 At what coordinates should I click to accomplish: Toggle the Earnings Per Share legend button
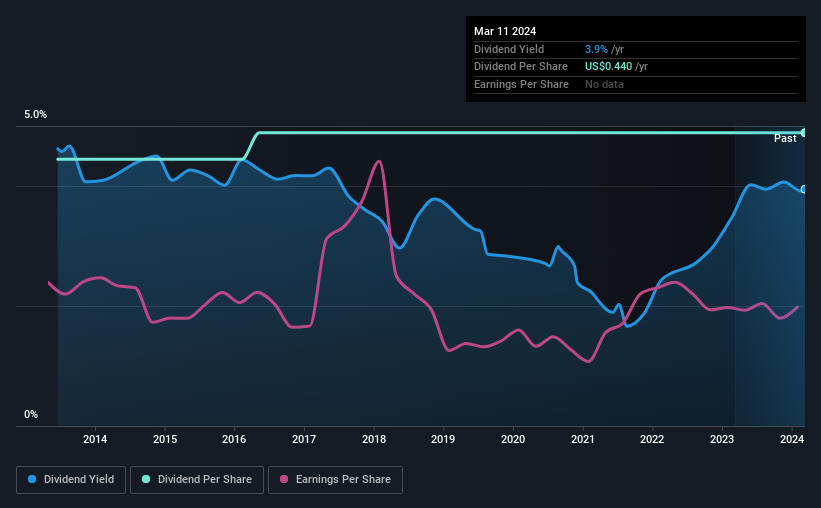point(335,480)
